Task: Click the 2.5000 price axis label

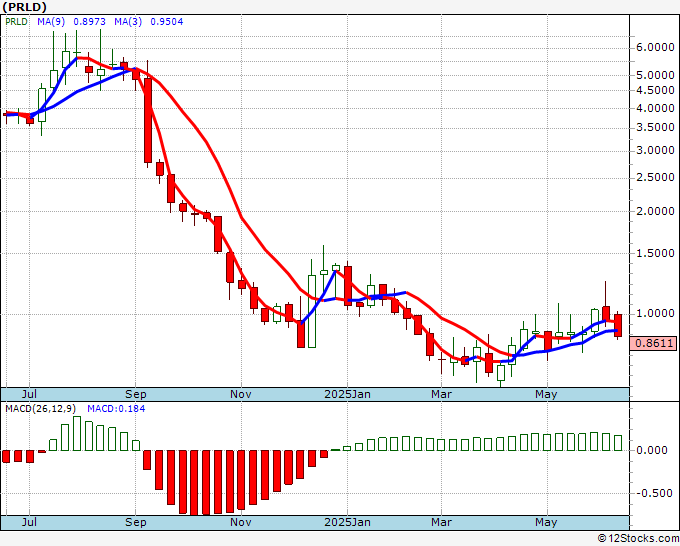Action: point(655,177)
